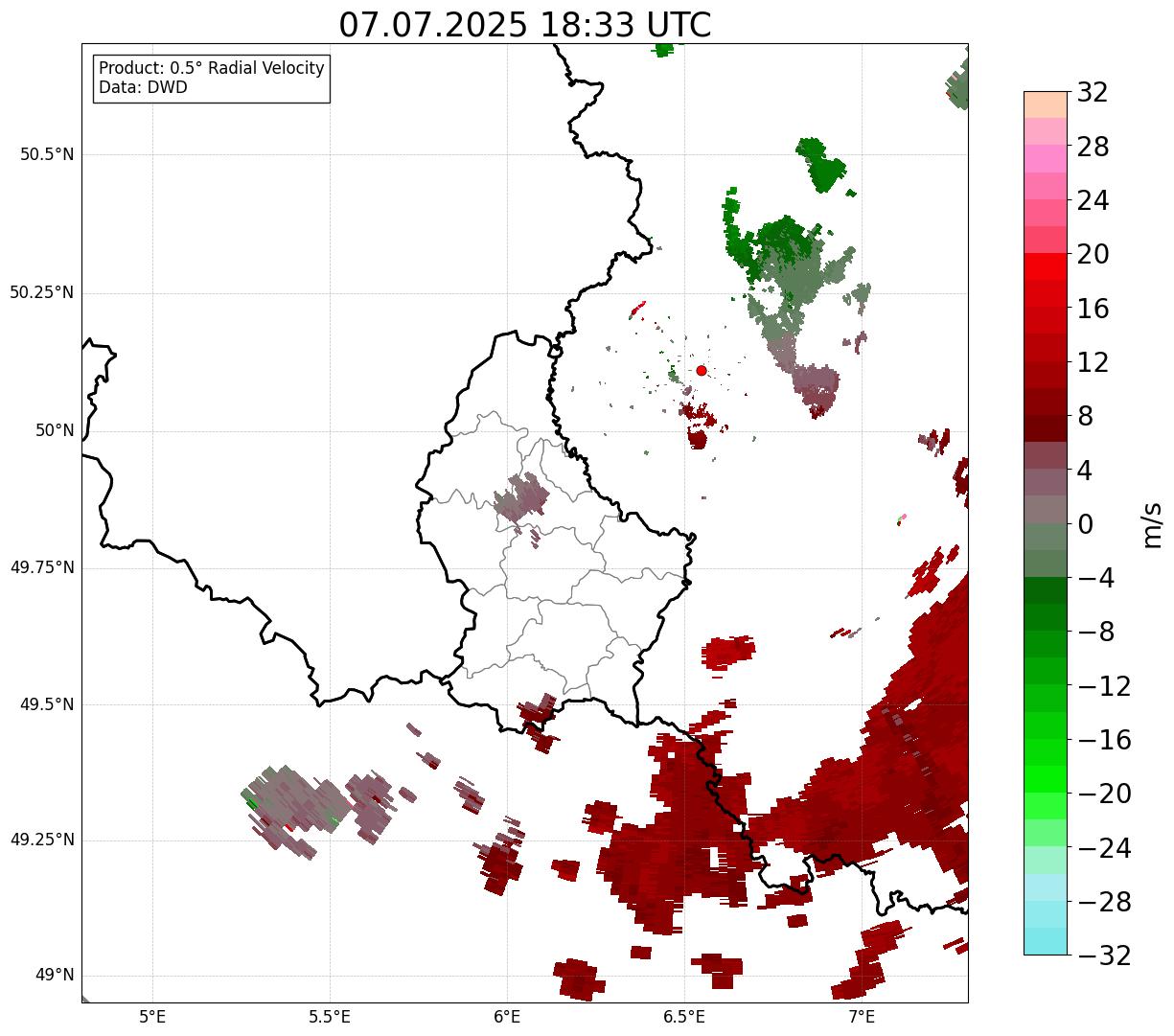Image resolution: width=1174 pixels, height=1036 pixels.
Task: Click the −12 colorbar tick label
Action: (x=1104, y=686)
